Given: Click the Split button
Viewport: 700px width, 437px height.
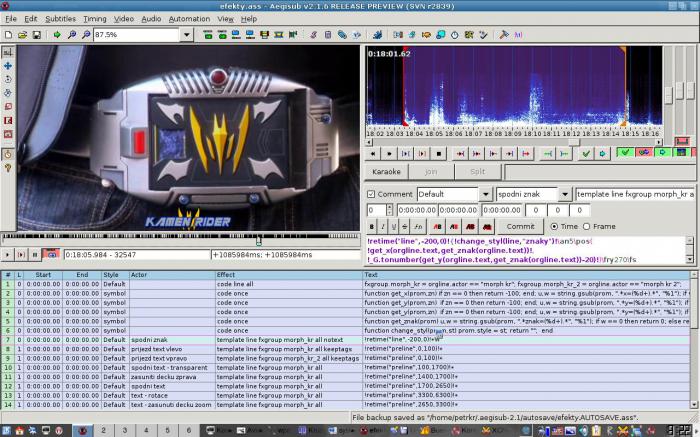Looking at the screenshot, I should coord(477,172).
